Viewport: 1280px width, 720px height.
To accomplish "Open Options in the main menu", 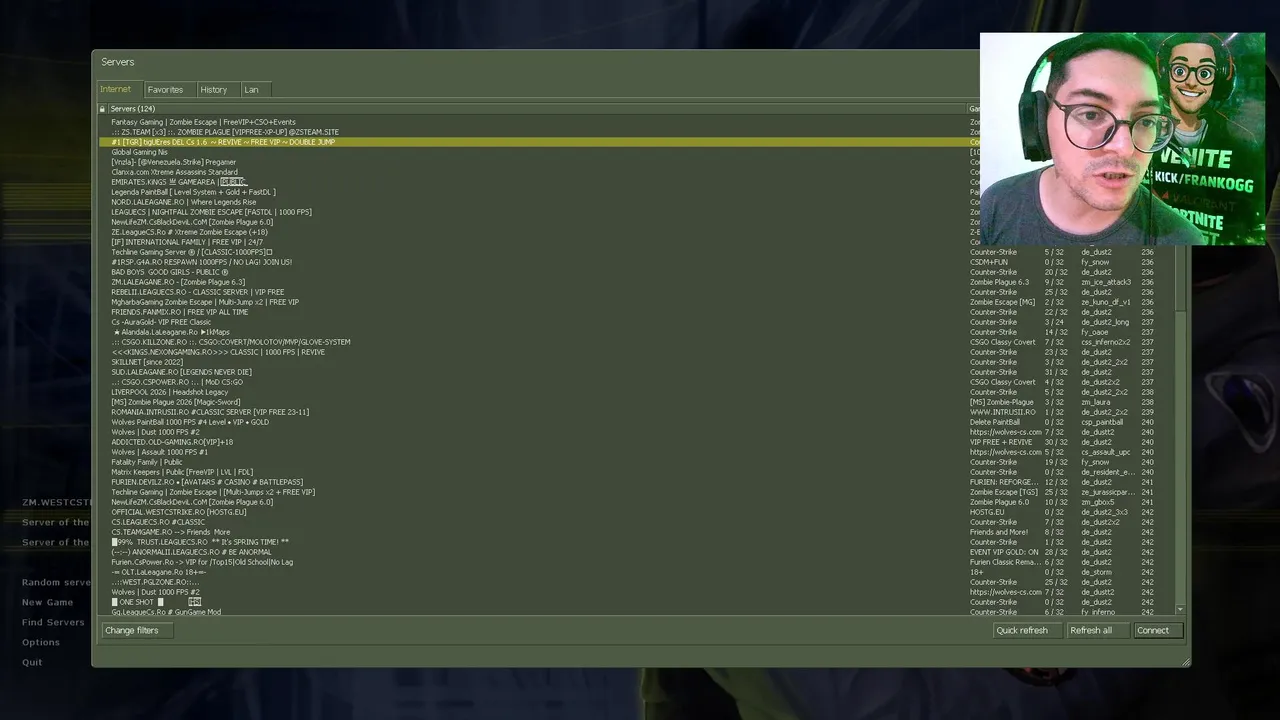I will (41, 642).
